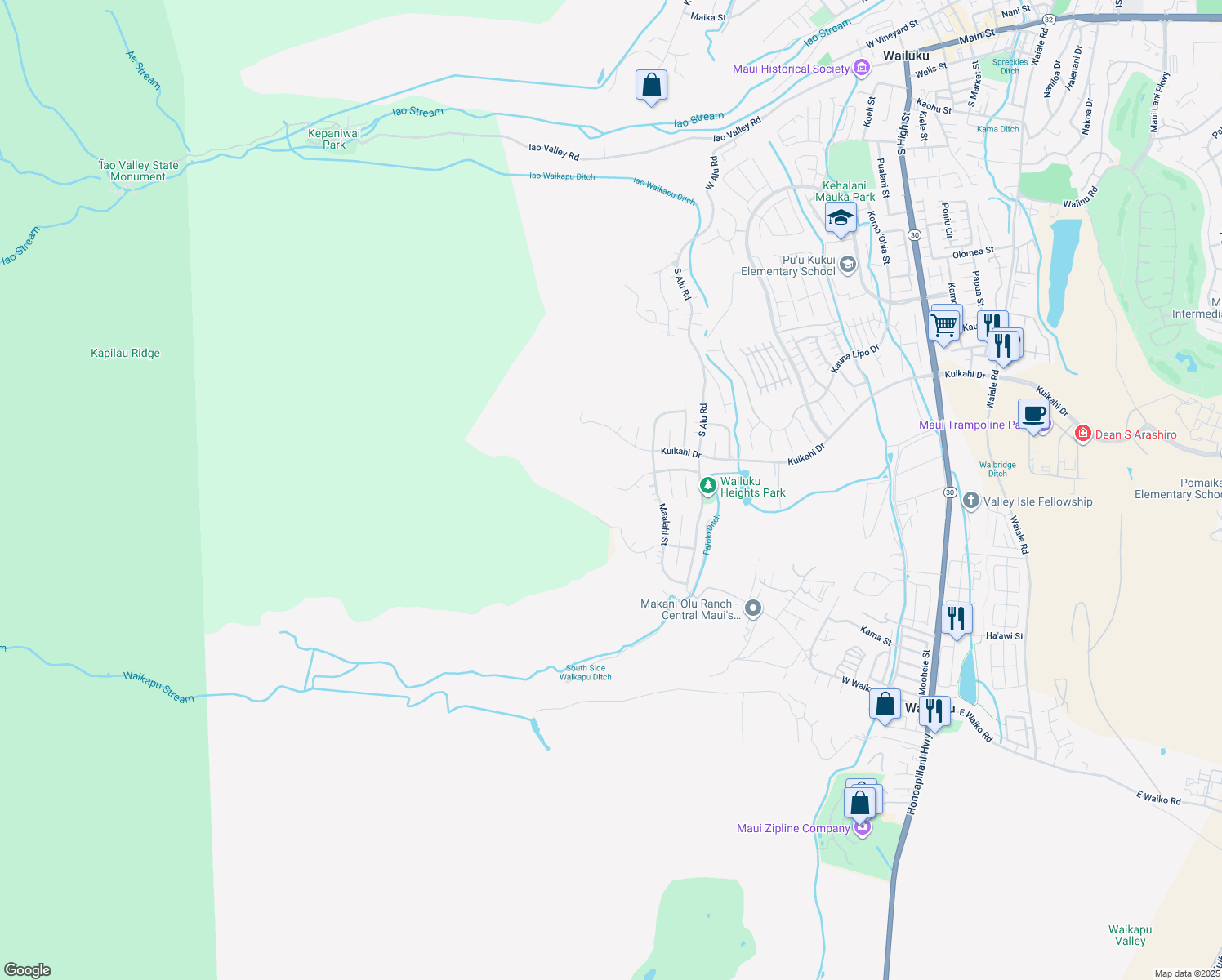Click the Paiolo Ditch label
This screenshot has width=1222, height=980.
tap(711, 534)
